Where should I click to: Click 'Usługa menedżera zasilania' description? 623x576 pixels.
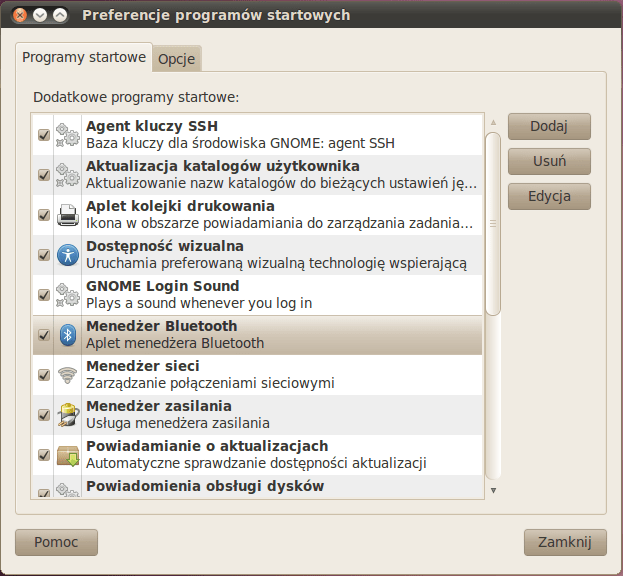tap(178, 423)
